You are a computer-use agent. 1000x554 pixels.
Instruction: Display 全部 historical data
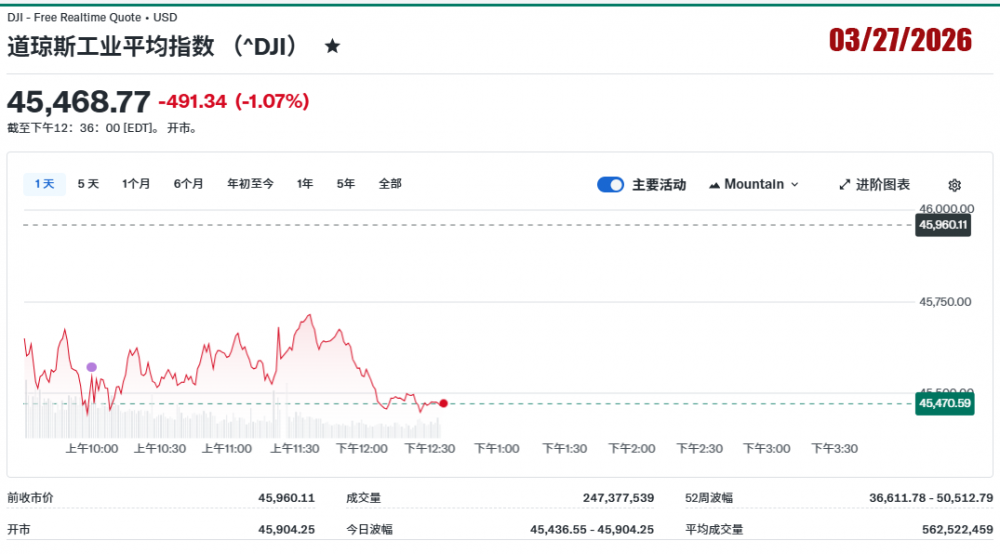click(x=390, y=184)
